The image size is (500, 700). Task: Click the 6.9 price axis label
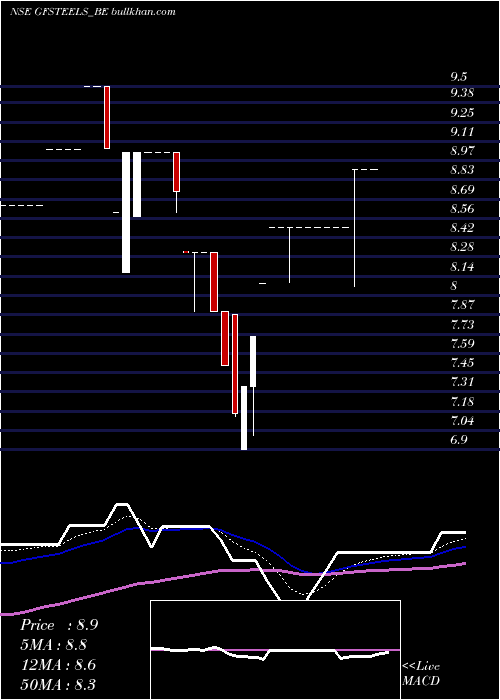point(458,440)
